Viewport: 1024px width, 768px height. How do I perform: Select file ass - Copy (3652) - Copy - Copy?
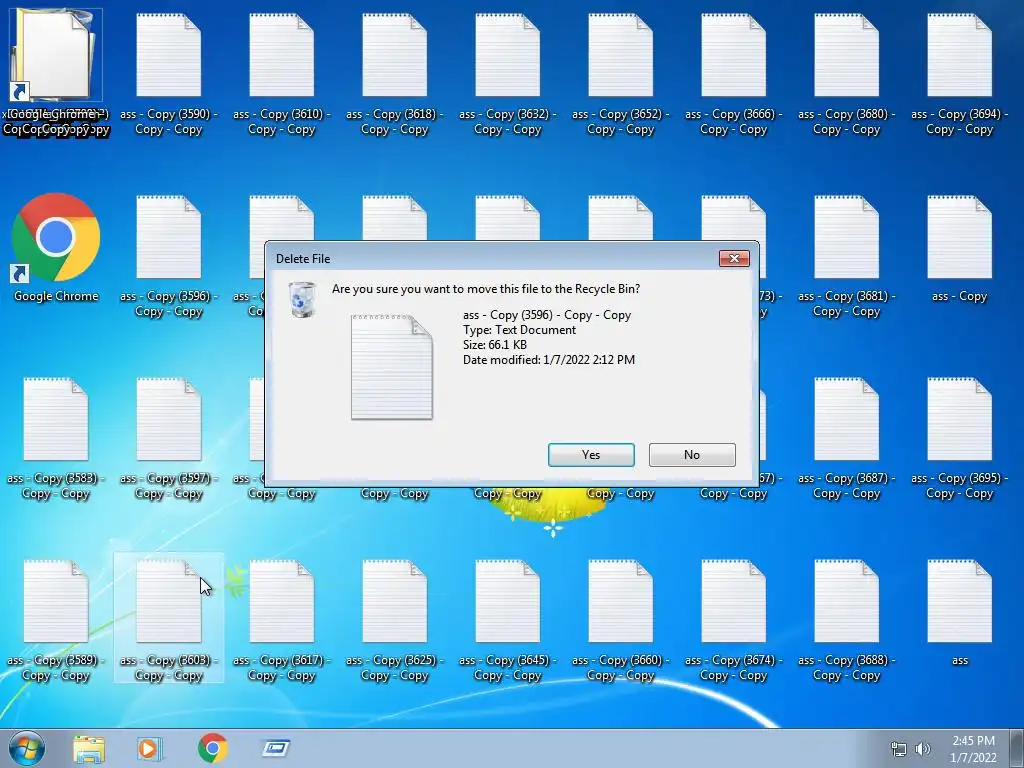(620, 73)
